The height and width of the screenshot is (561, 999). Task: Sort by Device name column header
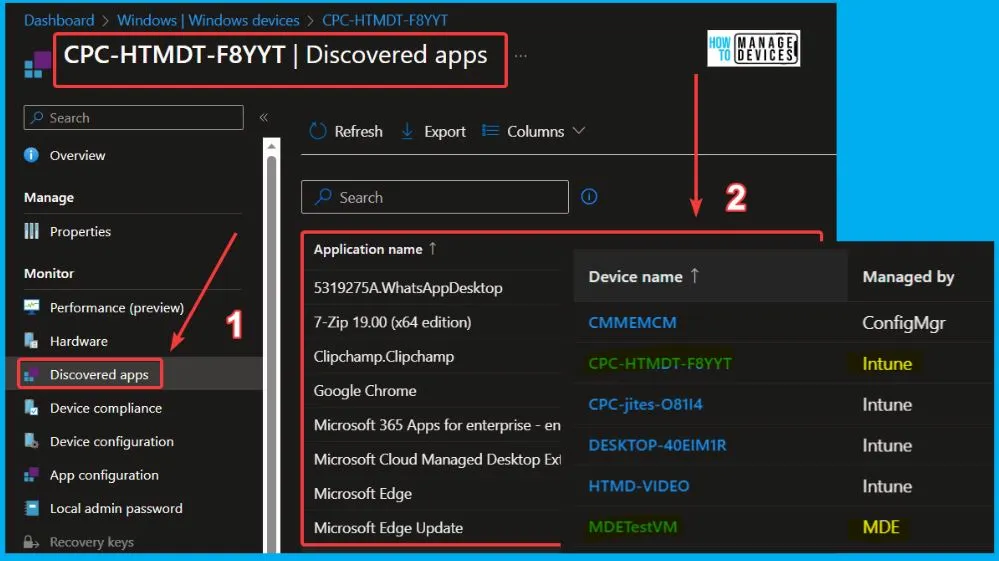click(x=635, y=276)
